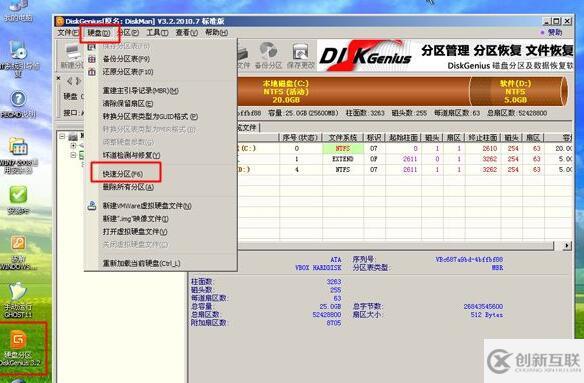584x383 pixels.
Task: Select the green NTFS cell for C:
Action: tap(343, 148)
